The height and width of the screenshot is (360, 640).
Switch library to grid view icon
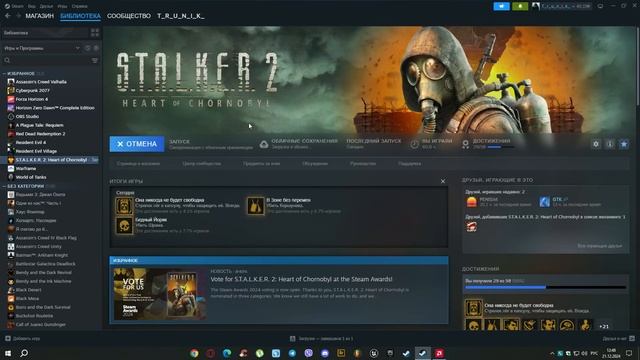(95, 33)
